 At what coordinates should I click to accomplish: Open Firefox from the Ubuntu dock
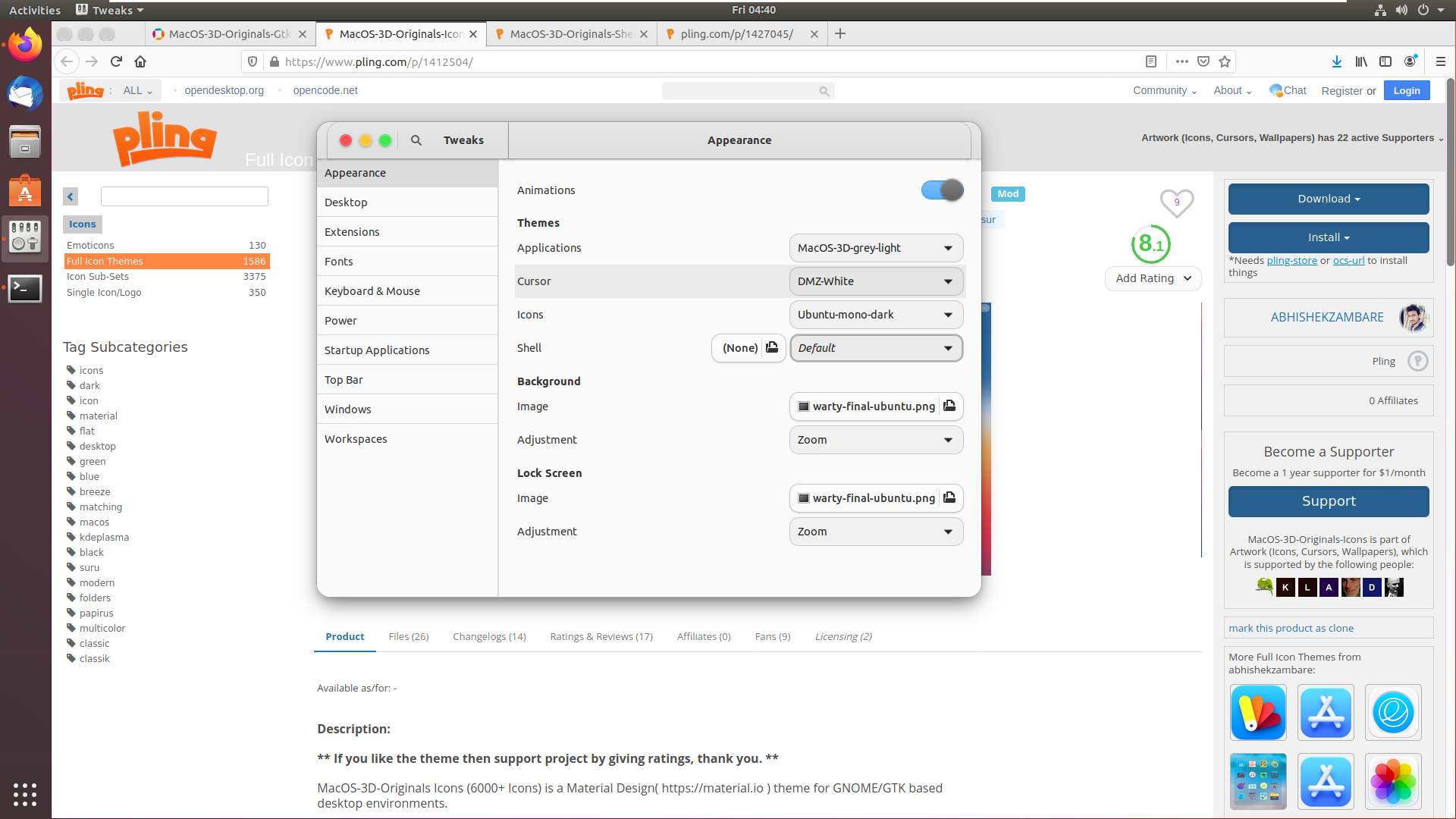(x=25, y=45)
